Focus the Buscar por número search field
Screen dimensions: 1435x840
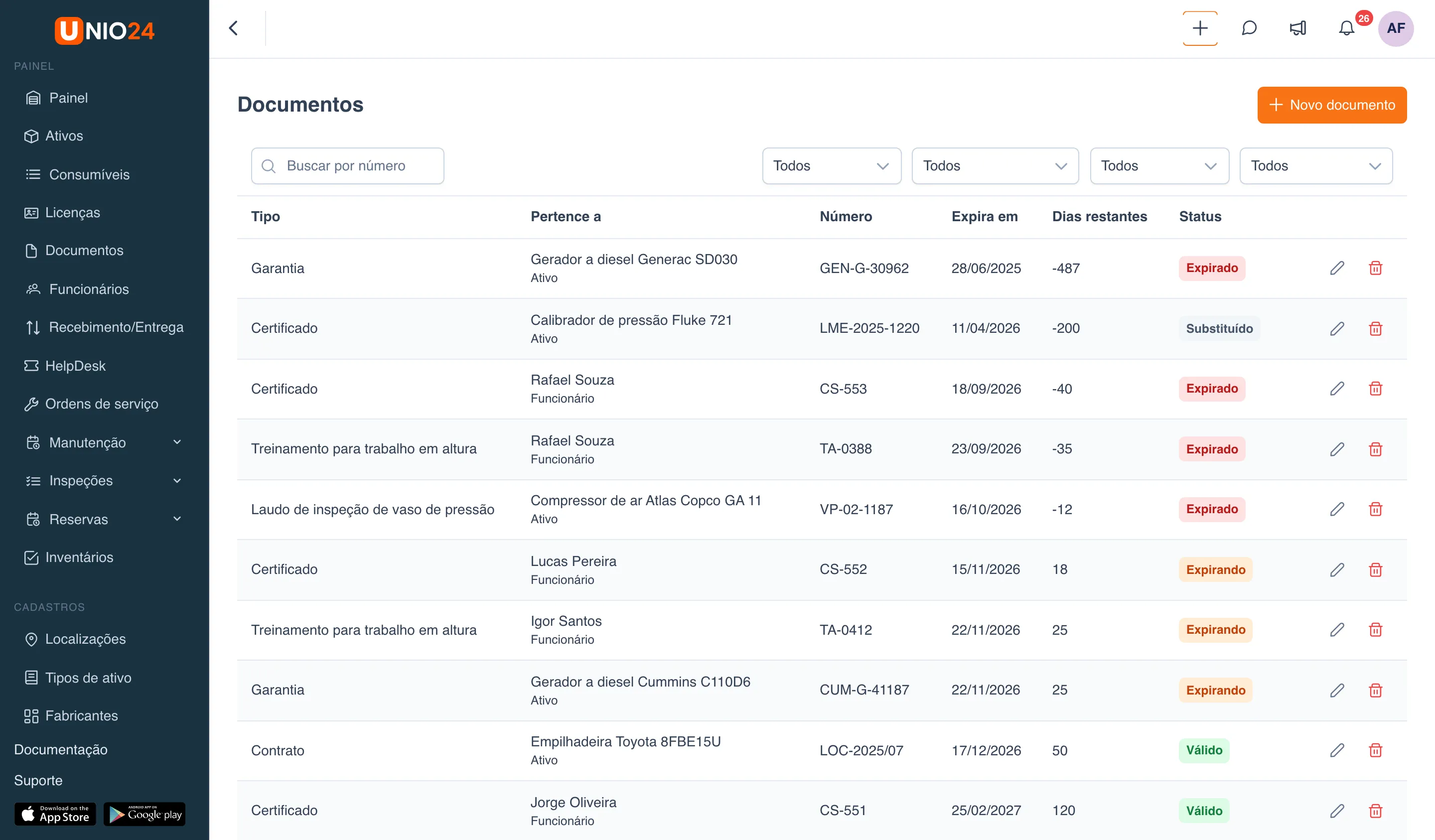[347, 166]
